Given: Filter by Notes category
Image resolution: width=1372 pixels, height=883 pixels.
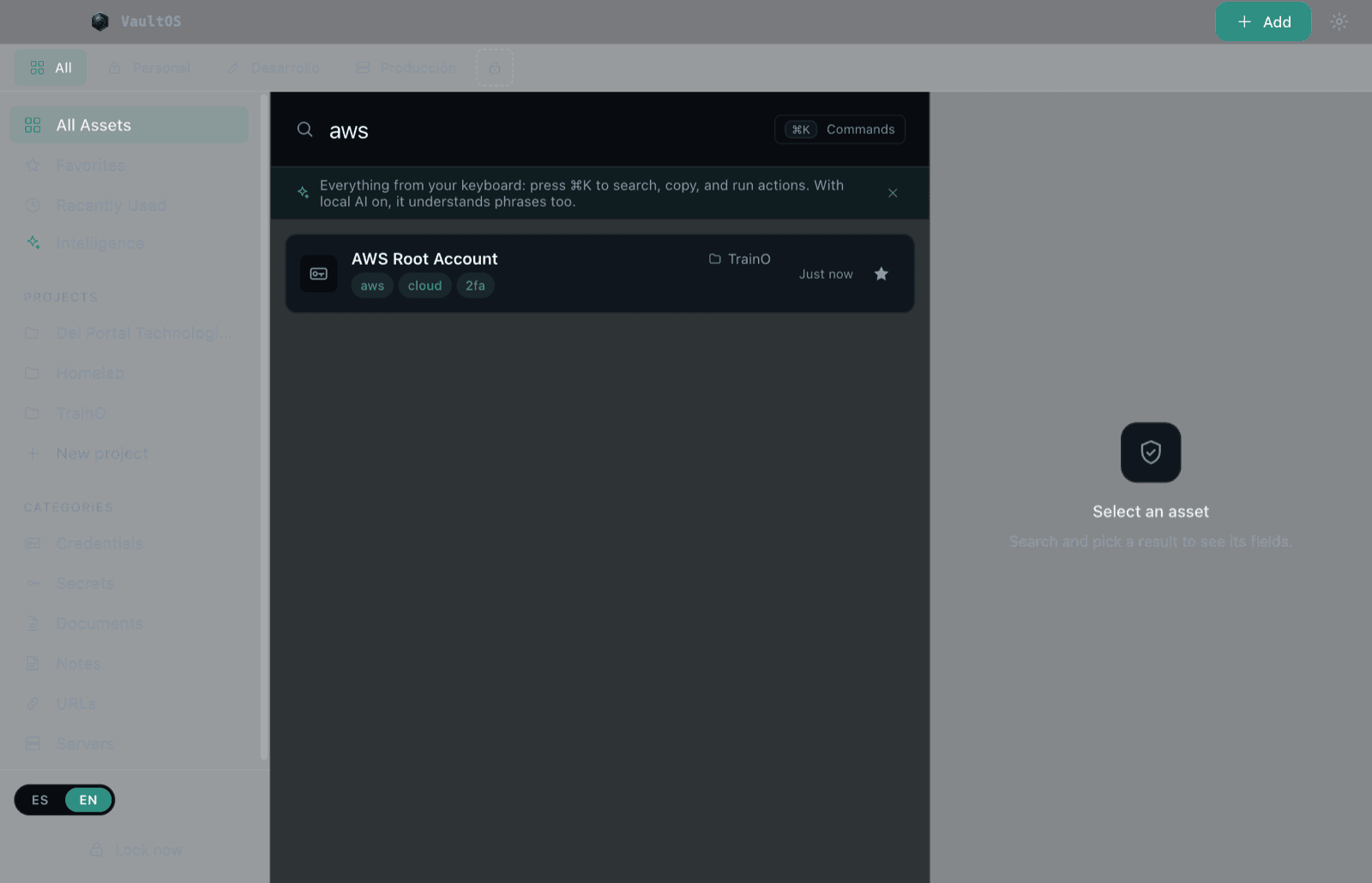Looking at the screenshot, I should coord(129,664).
